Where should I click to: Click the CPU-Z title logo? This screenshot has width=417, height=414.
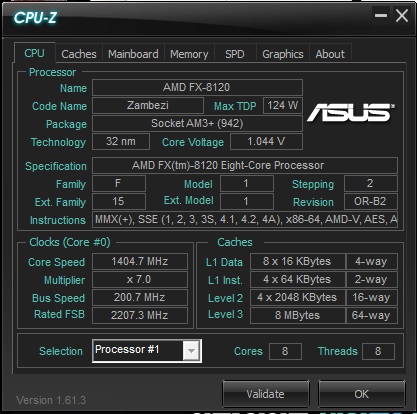35,18
